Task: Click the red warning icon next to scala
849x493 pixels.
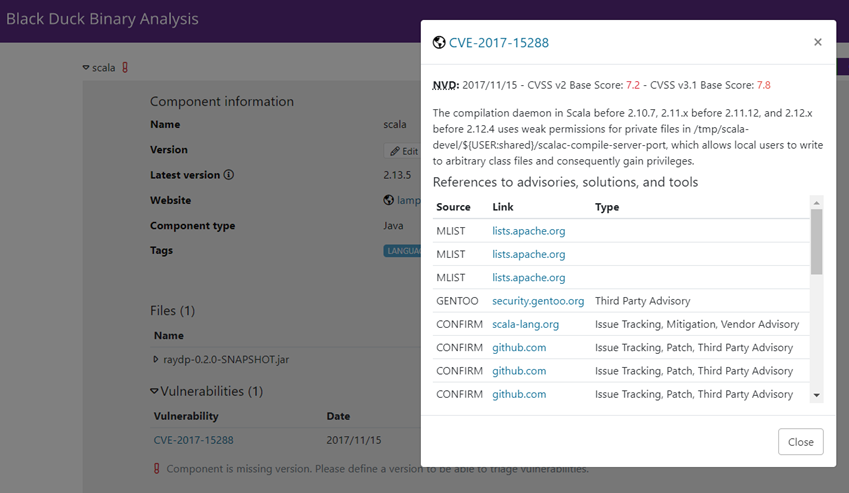Action: coord(125,68)
